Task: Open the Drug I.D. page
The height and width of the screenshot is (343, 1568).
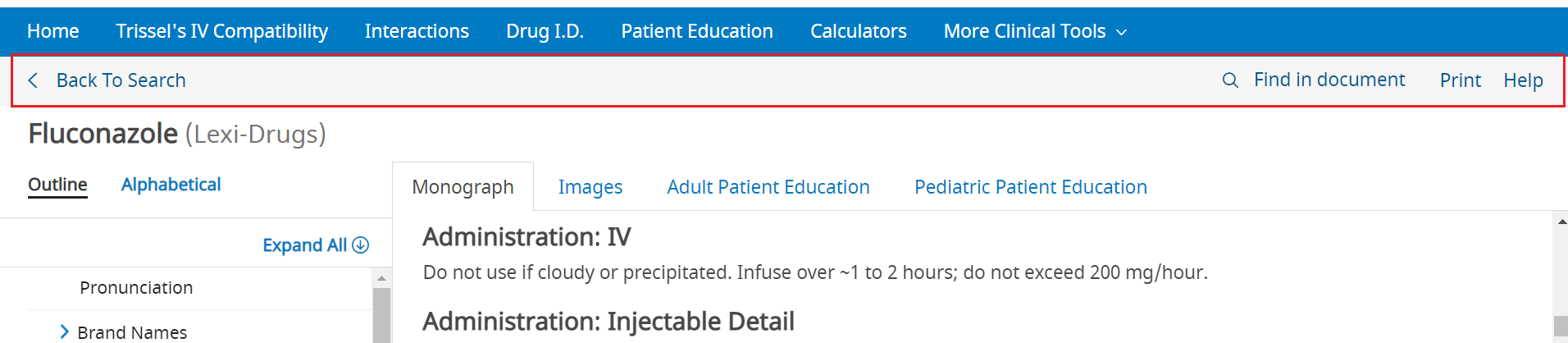Action: click(545, 31)
